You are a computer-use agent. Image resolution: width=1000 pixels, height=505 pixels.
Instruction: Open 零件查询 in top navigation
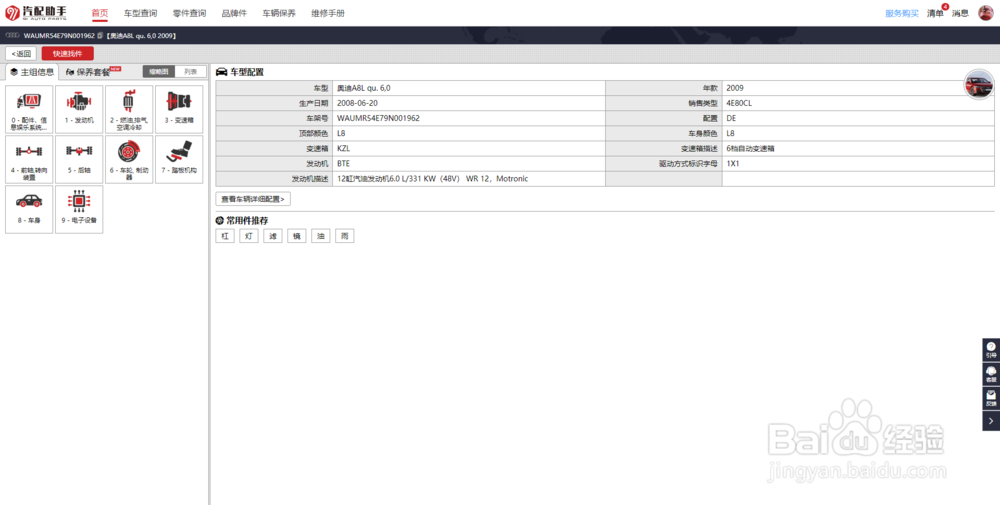189,13
